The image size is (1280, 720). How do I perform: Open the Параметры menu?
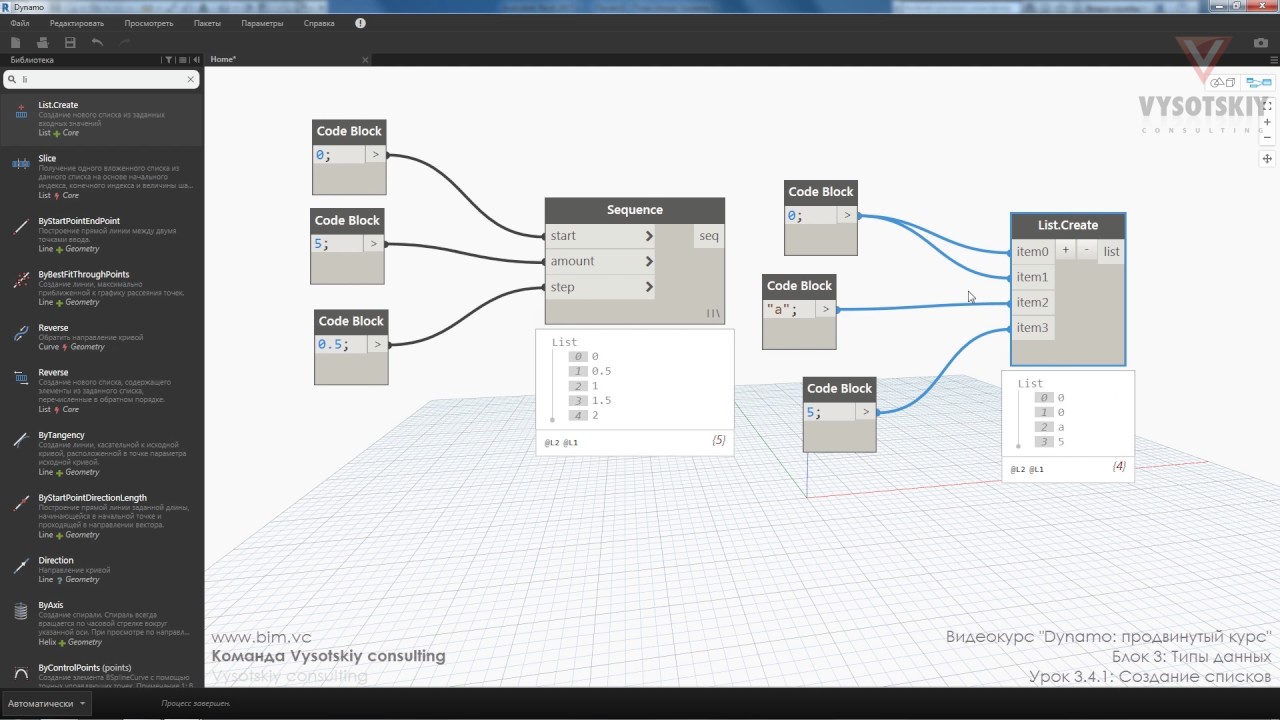262,23
